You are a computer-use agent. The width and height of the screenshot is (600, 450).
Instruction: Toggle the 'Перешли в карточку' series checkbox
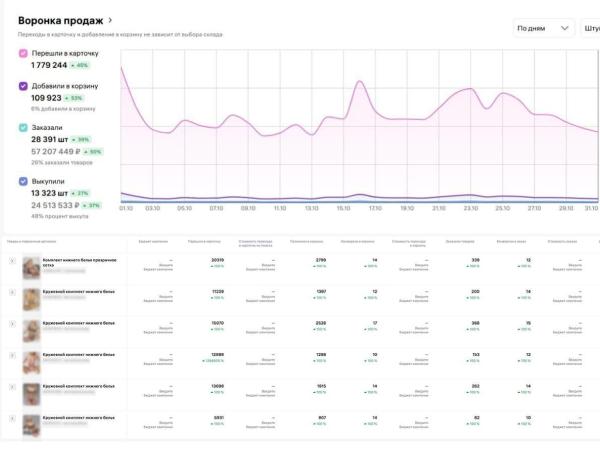(23, 53)
